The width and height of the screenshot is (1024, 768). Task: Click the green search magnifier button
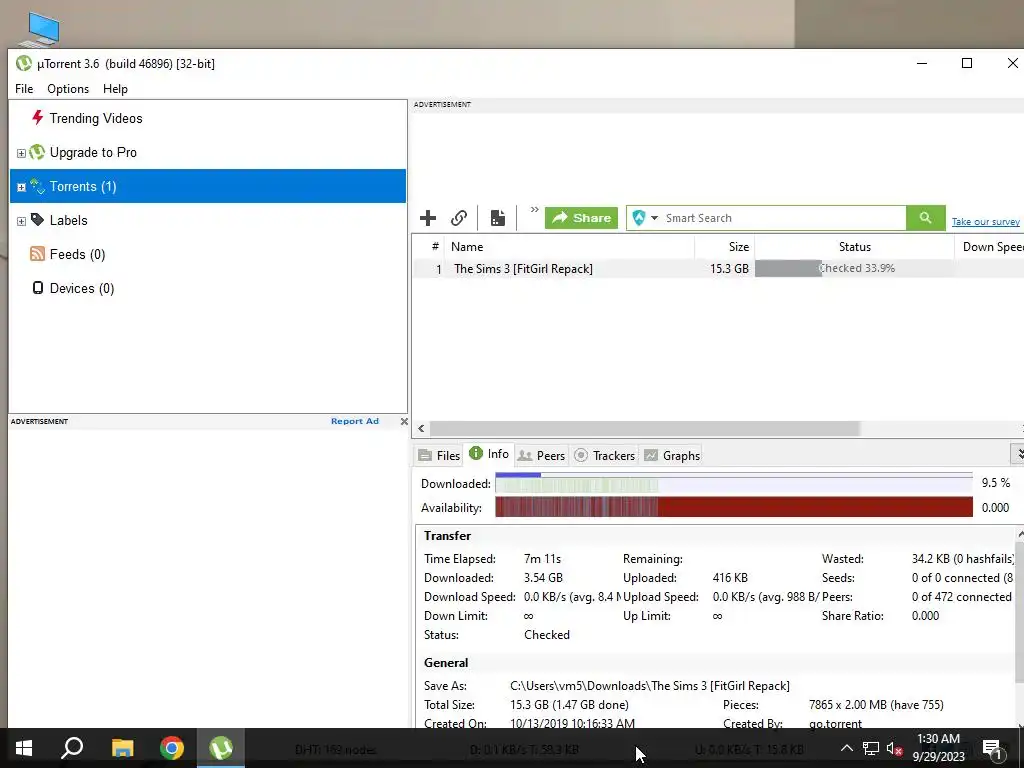(925, 217)
